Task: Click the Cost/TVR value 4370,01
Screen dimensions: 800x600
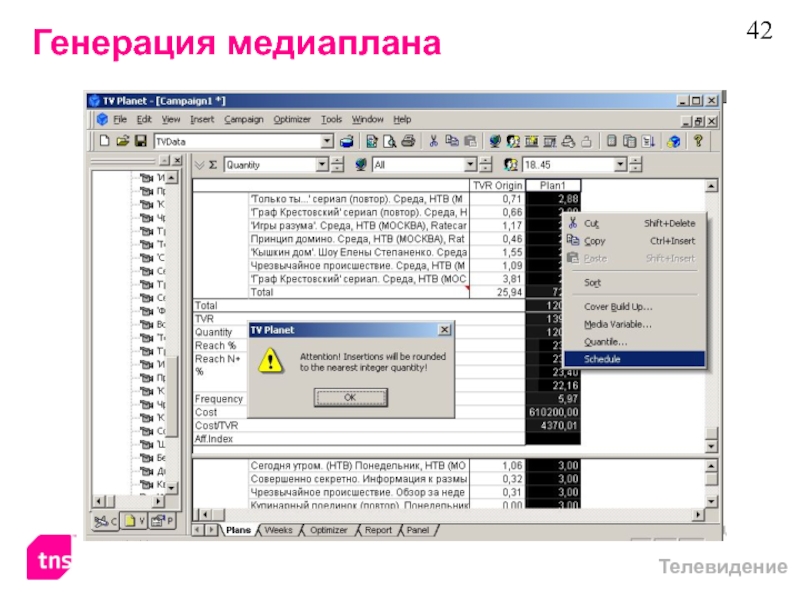Action: [x=553, y=426]
